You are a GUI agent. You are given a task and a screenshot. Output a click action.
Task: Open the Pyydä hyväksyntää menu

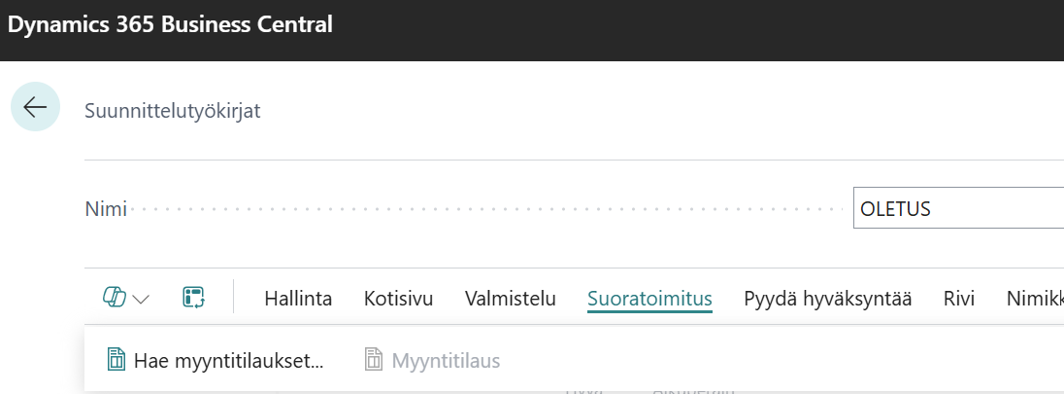(828, 298)
